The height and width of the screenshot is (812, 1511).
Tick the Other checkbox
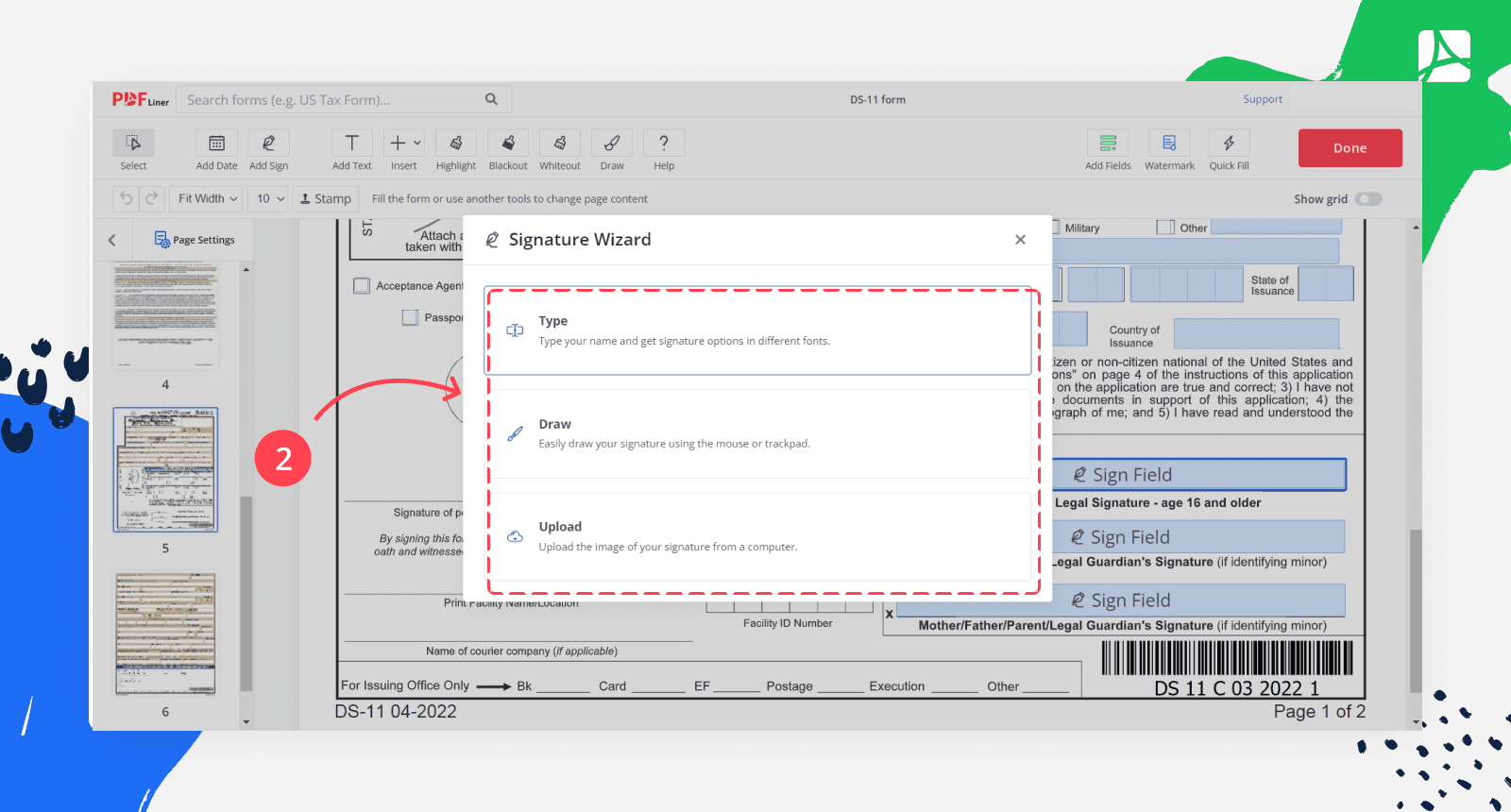coord(1166,228)
